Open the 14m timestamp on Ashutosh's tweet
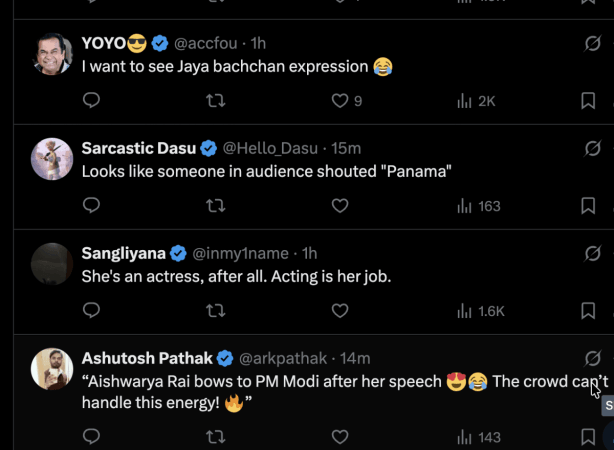The width and height of the screenshot is (614, 450). point(356,358)
